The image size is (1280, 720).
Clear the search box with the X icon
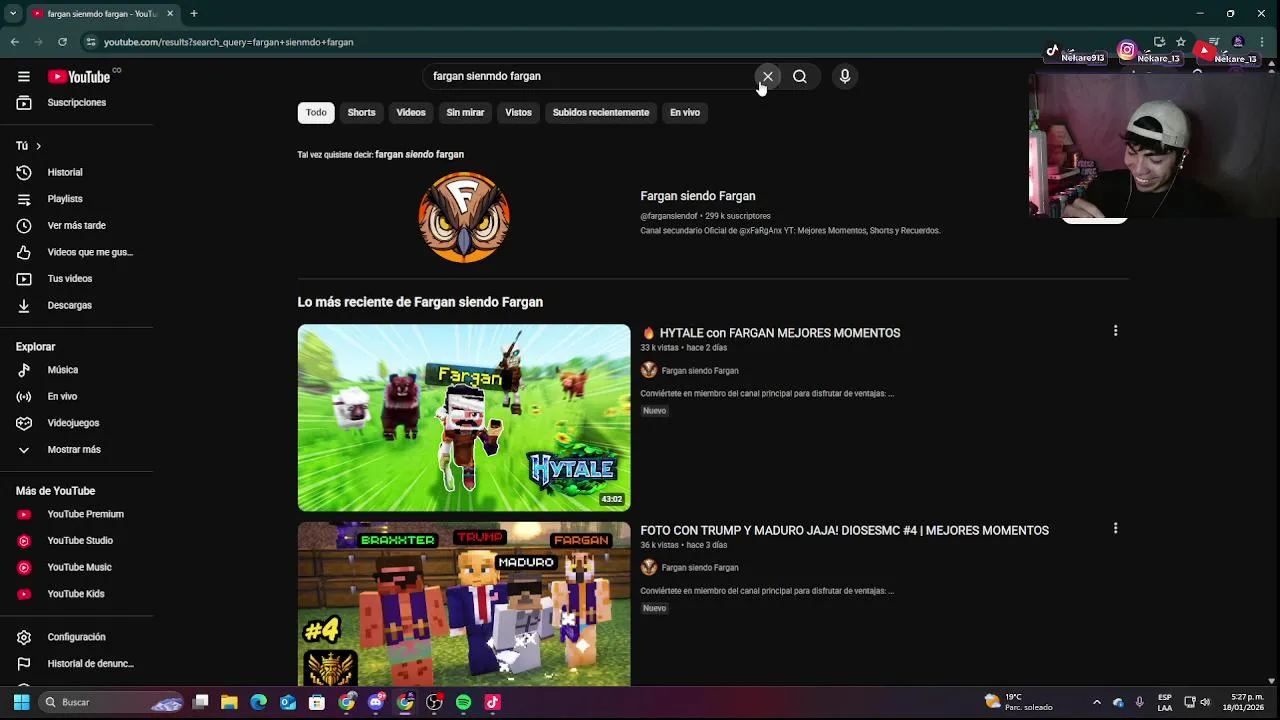767,76
